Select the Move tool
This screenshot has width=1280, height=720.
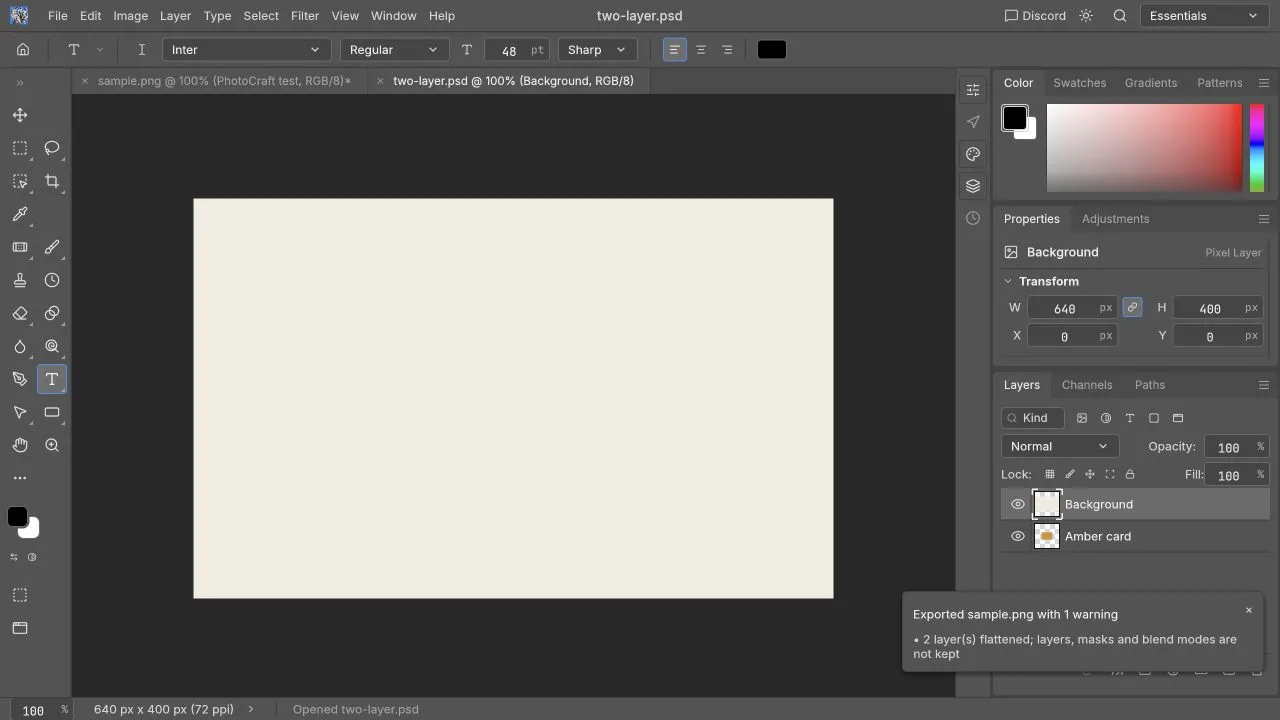click(x=20, y=115)
